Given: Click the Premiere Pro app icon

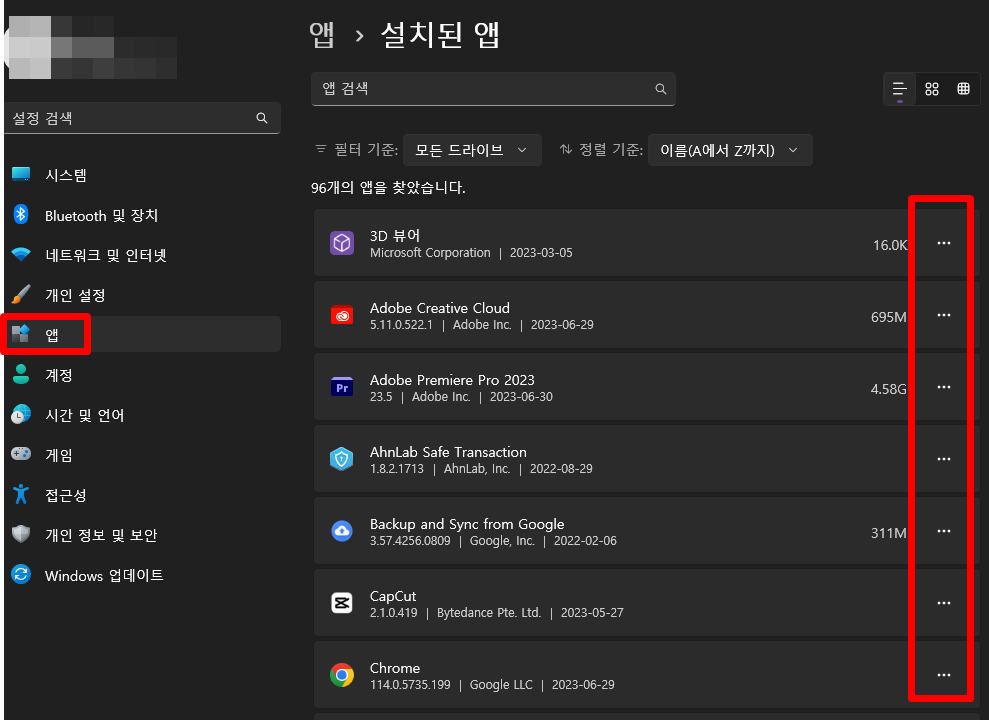Looking at the screenshot, I should (342, 387).
